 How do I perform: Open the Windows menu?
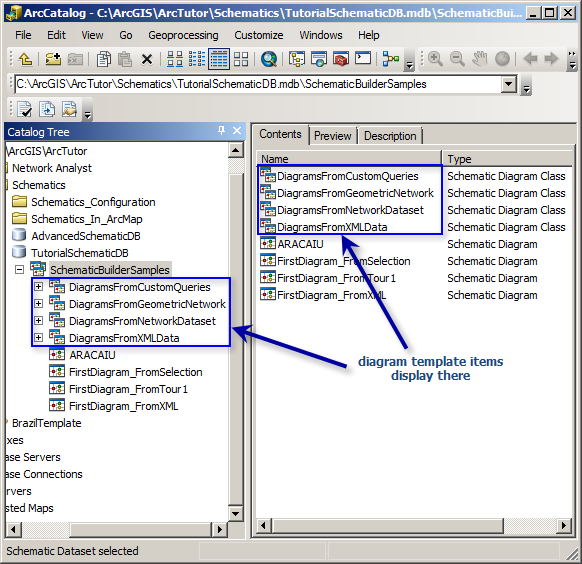[321, 35]
